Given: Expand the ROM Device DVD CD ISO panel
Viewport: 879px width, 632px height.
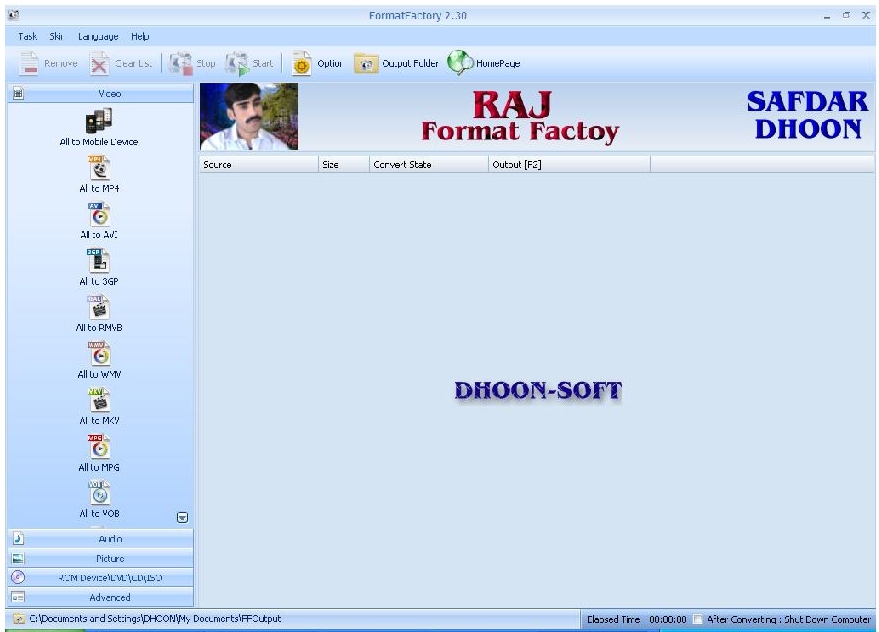Looking at the screenshot, I should pos(100,577).
